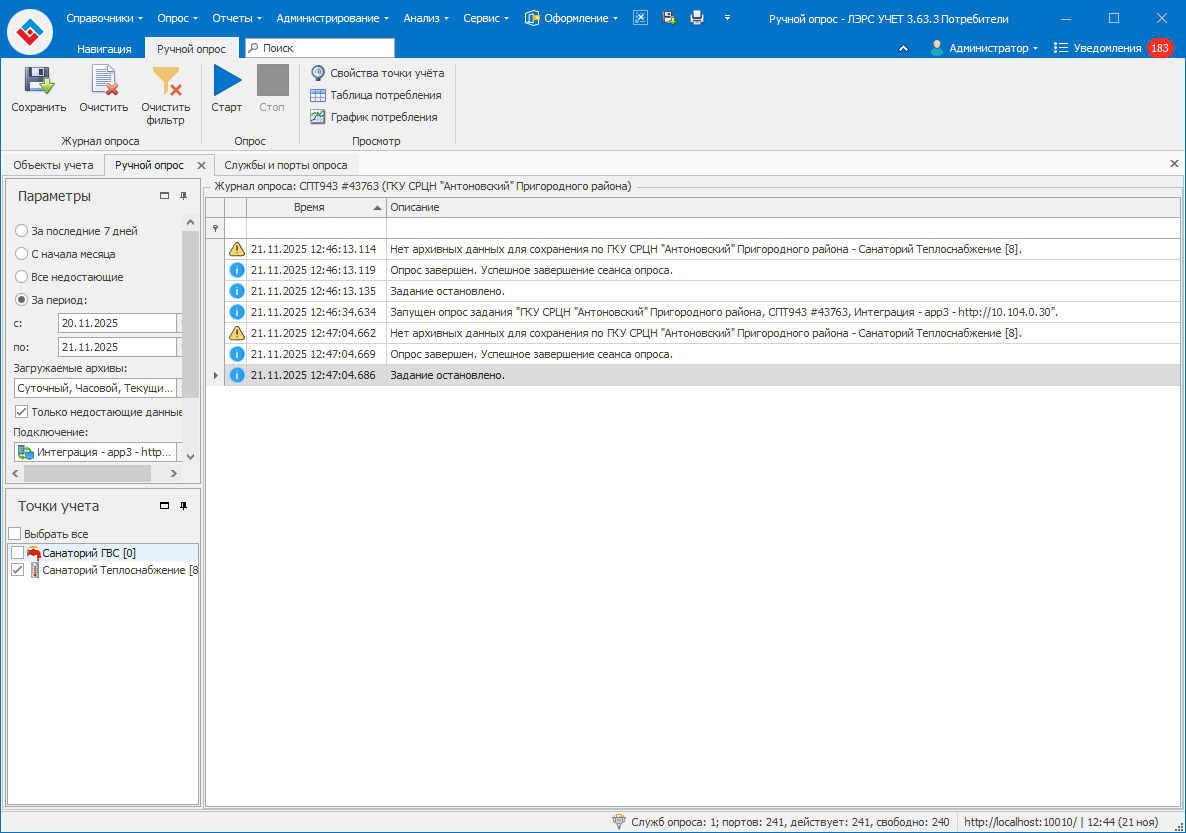
Task: Click the Search input field
Action: (325, 48)
